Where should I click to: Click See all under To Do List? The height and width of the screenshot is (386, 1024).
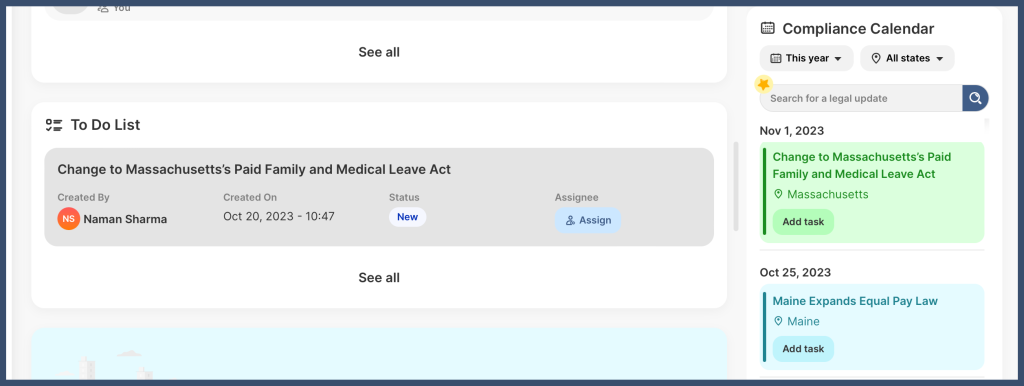tap(379, 278)
